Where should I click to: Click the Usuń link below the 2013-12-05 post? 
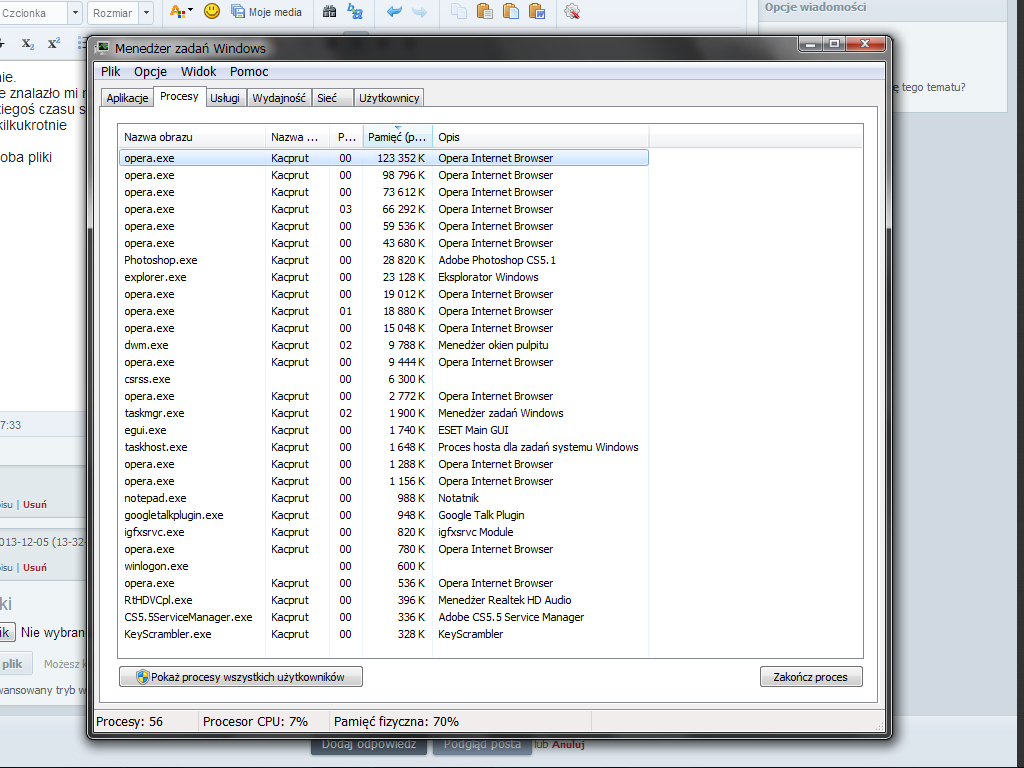[x=35, y=568]
